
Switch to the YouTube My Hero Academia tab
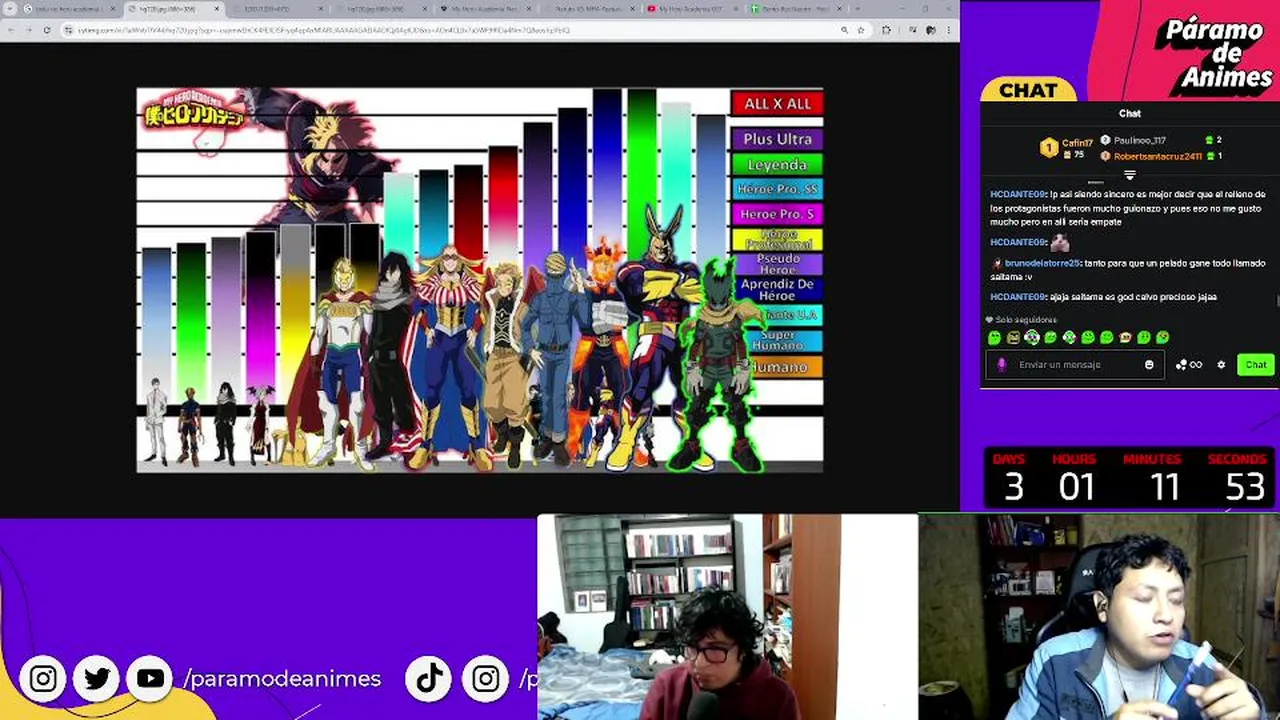(690, 9)
